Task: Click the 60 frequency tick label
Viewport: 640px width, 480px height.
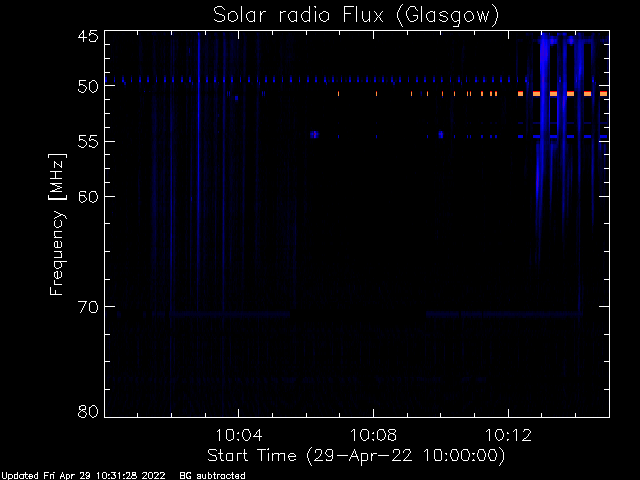Action: (x=88, y=197)
